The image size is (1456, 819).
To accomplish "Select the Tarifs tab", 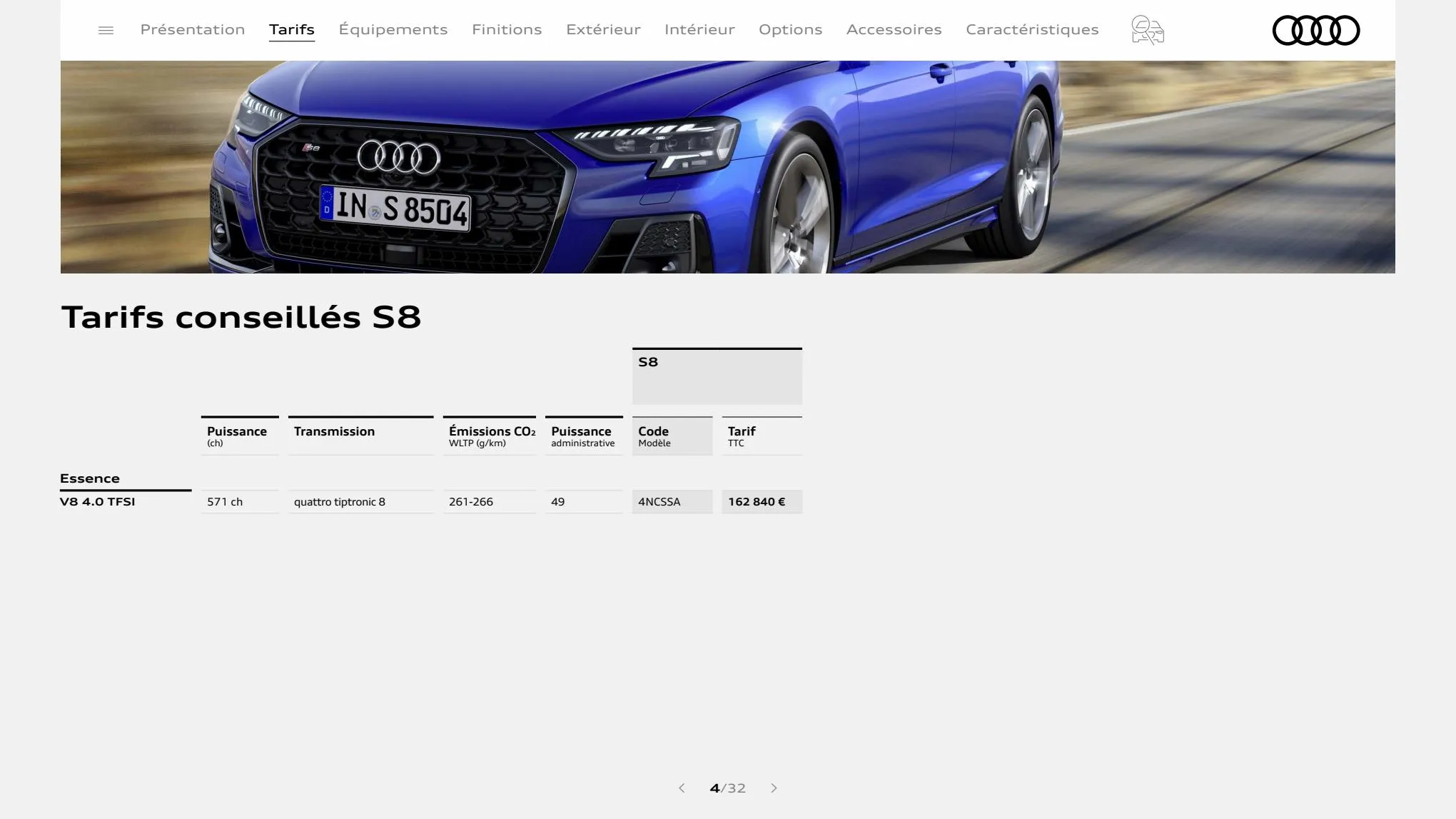I will tap(292, 29).
